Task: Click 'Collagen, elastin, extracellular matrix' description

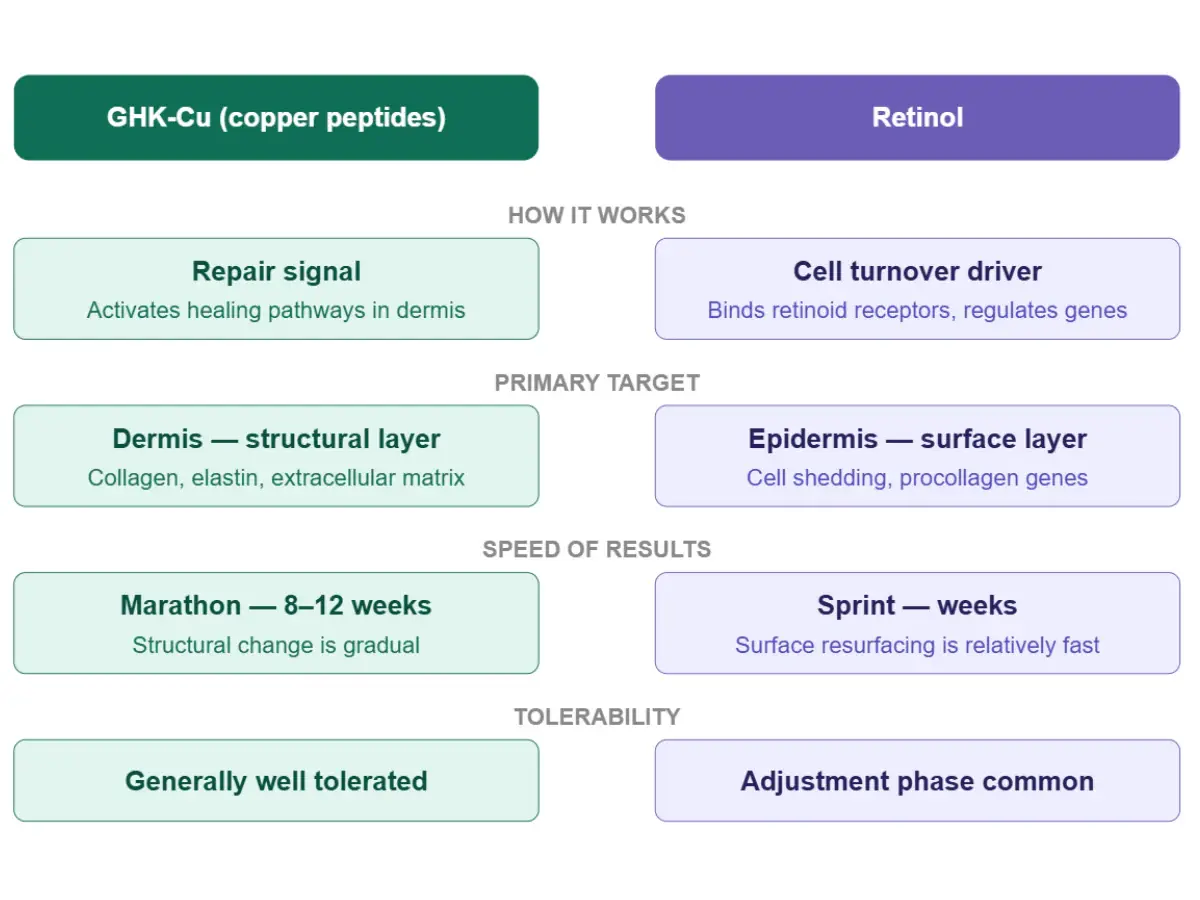Action: pyautogui.click(x=276, y=478)
